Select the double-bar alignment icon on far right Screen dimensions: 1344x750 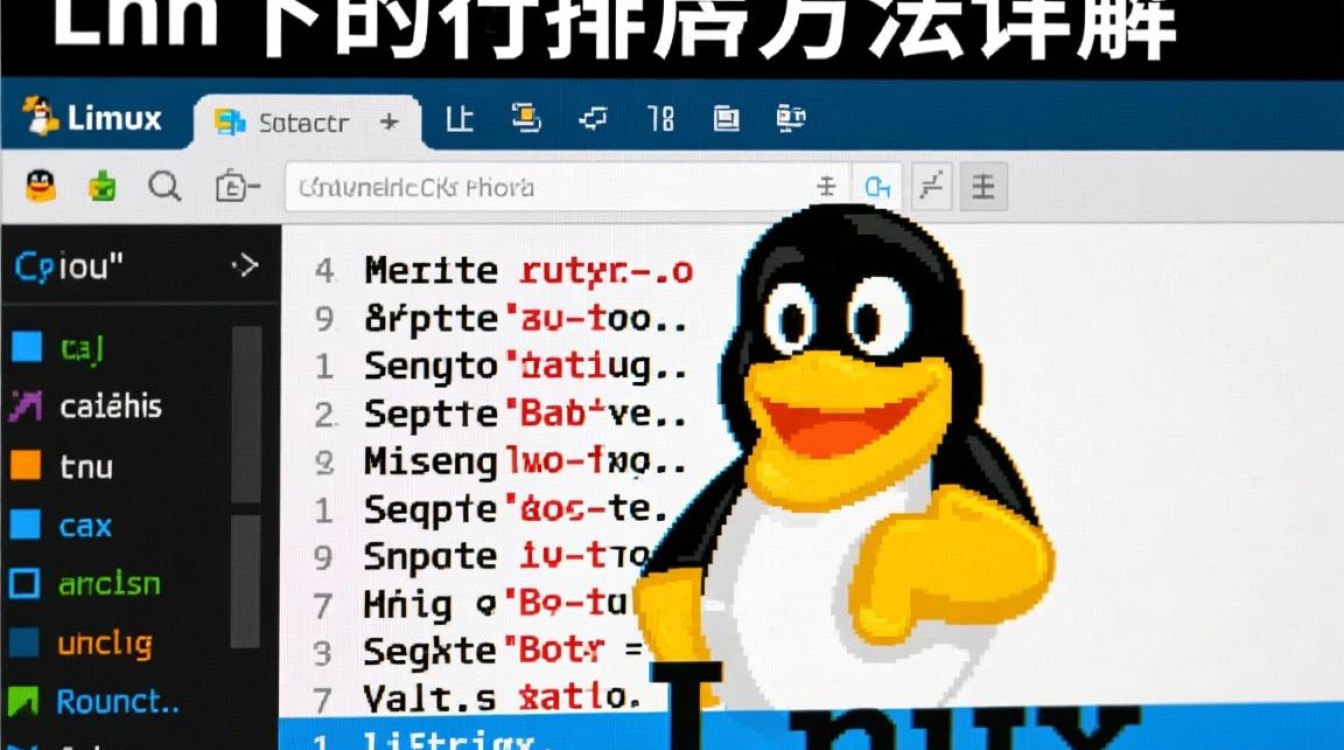pos(982,186)
